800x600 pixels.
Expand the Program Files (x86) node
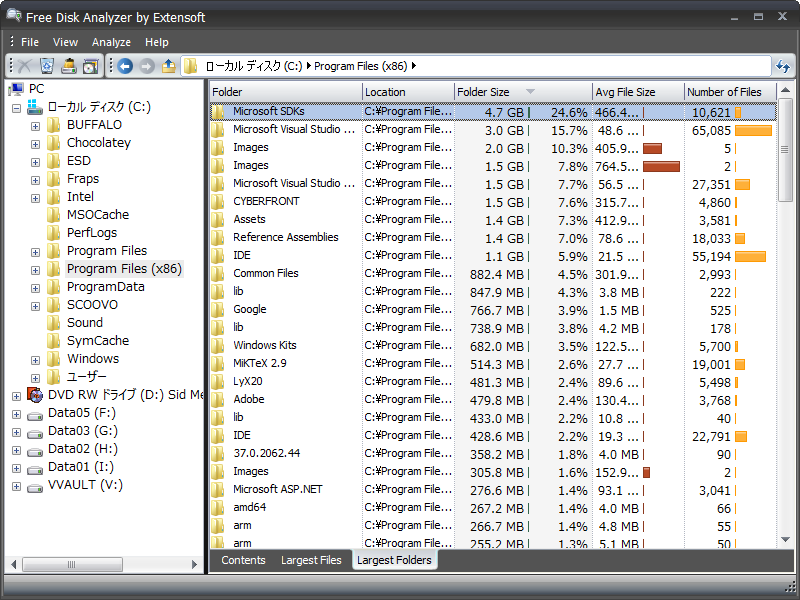(35, 270)
